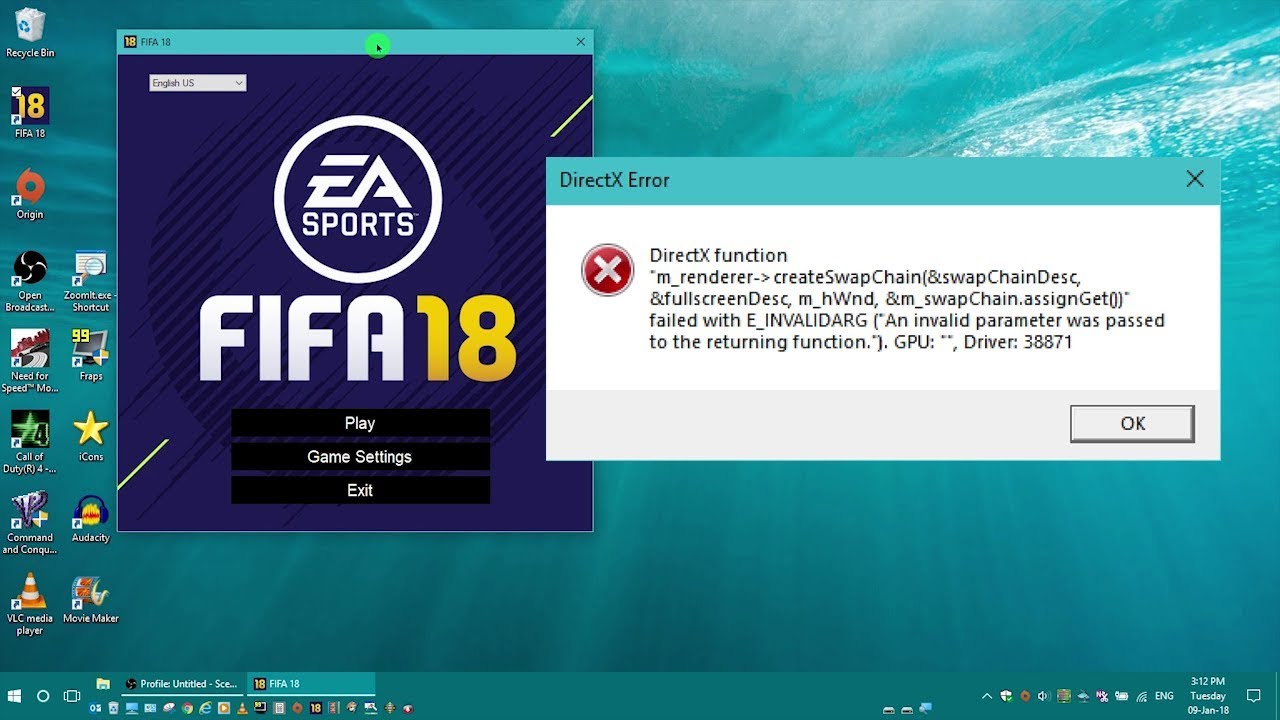Screen dimensions: 1280x720
Task: Switch to FIFA 18 taskbar window
Action: [310, 684]
